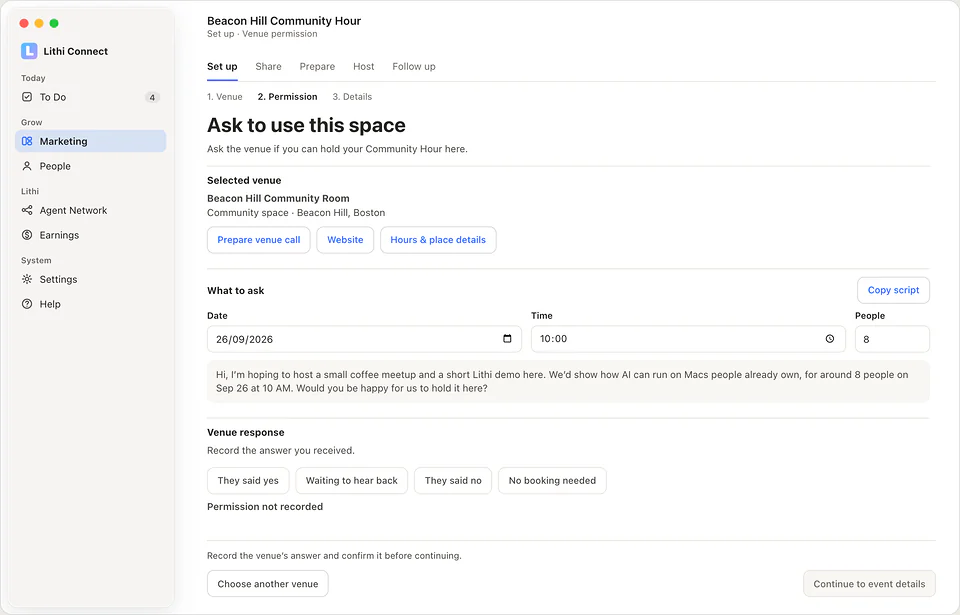Click Choose another venue
Screen dimensions: 960x615
pos(268,584)
